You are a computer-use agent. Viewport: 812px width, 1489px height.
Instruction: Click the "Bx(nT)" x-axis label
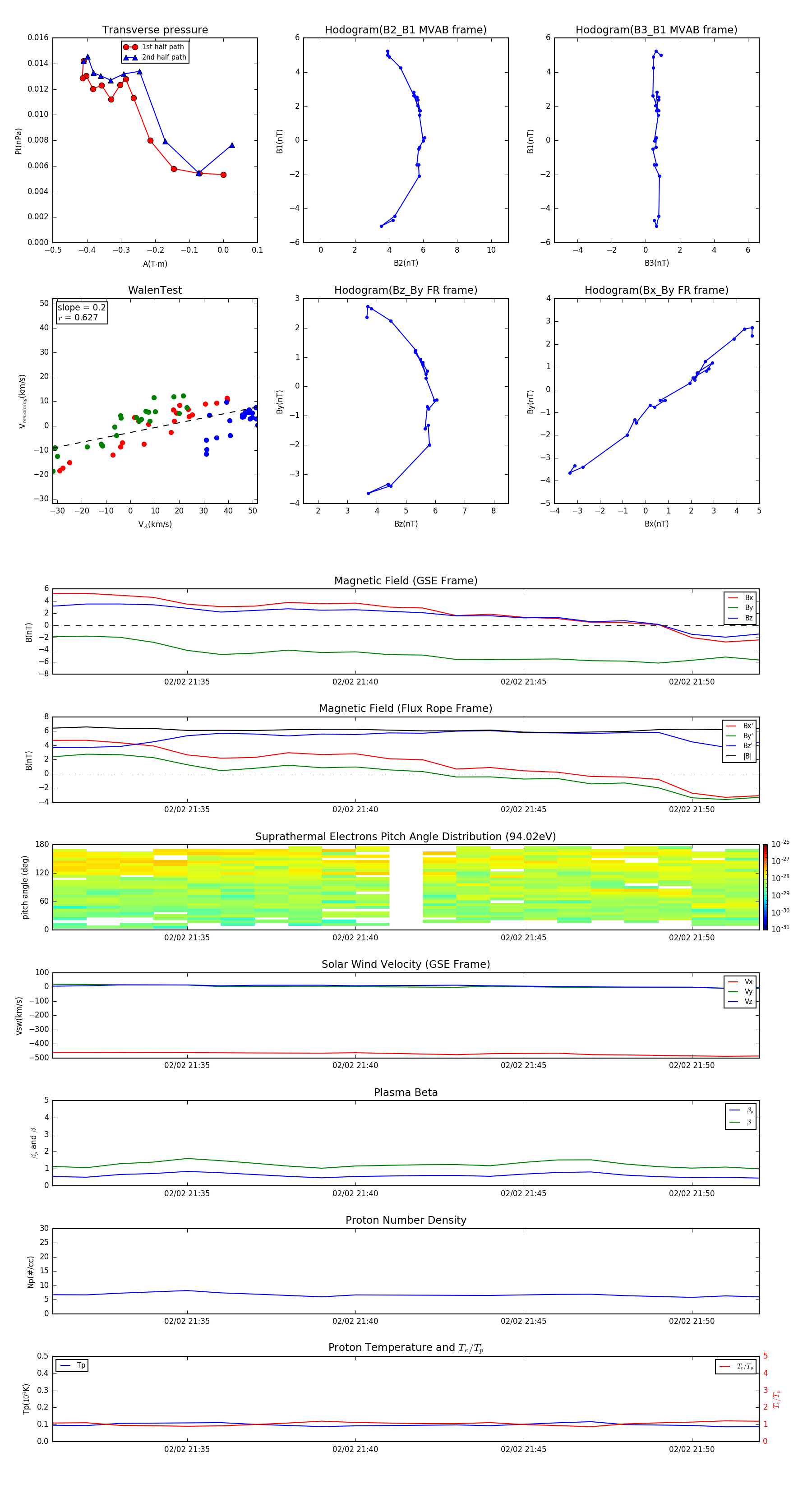click(x=656, y=524)
